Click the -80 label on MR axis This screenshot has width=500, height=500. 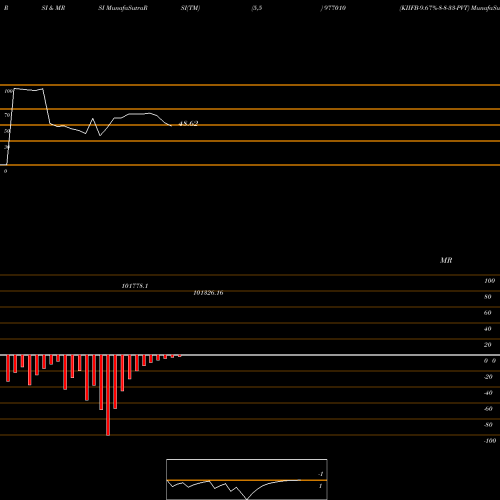[x=488, y=425]
